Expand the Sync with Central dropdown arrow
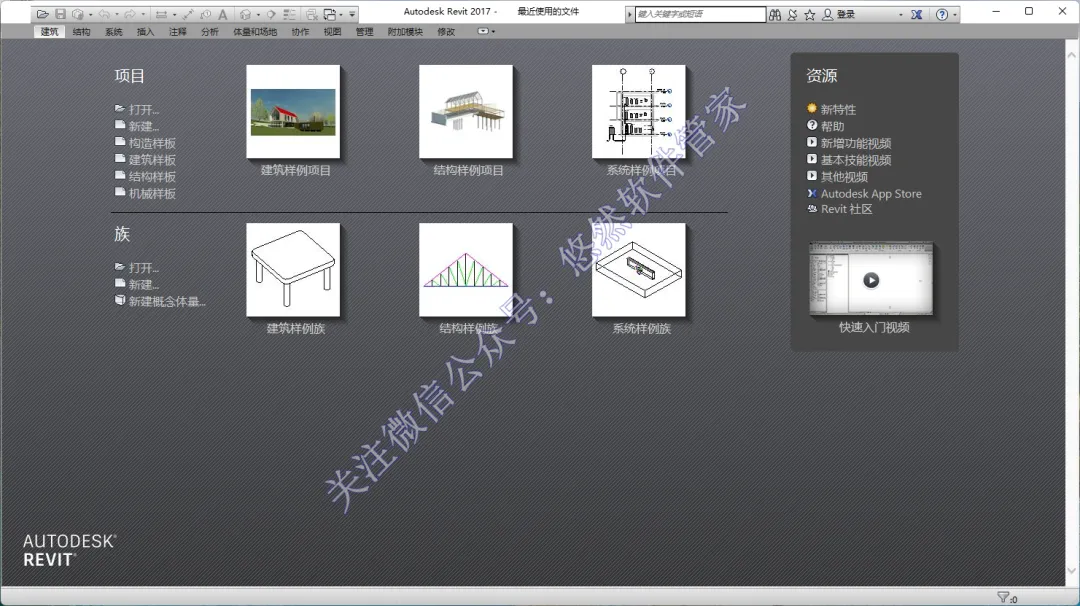 [91, 14]
